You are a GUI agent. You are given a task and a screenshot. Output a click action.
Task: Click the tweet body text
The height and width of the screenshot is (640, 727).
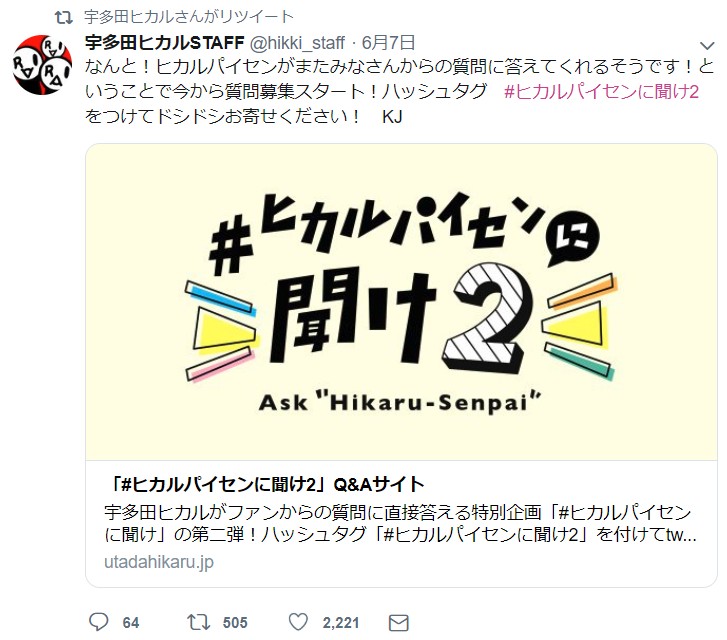(400, 91)
